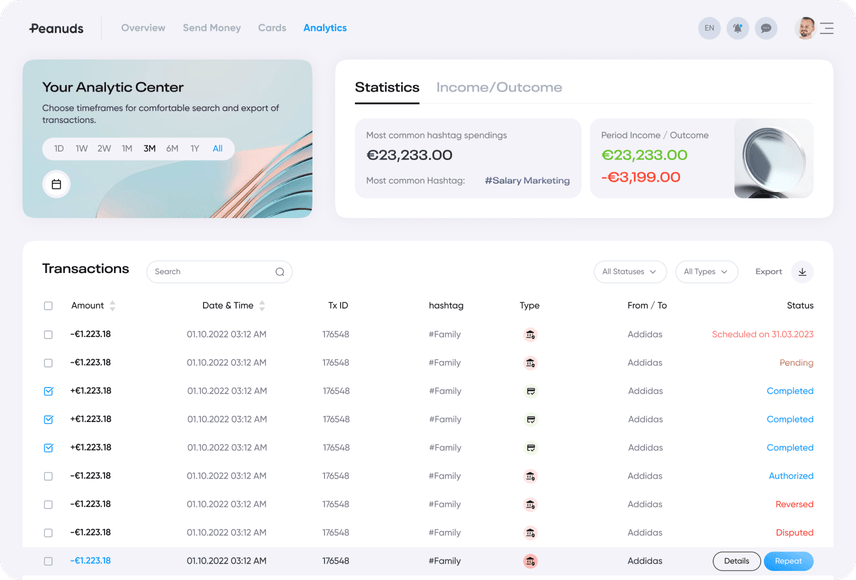Open the notifications bell icon

737,28
